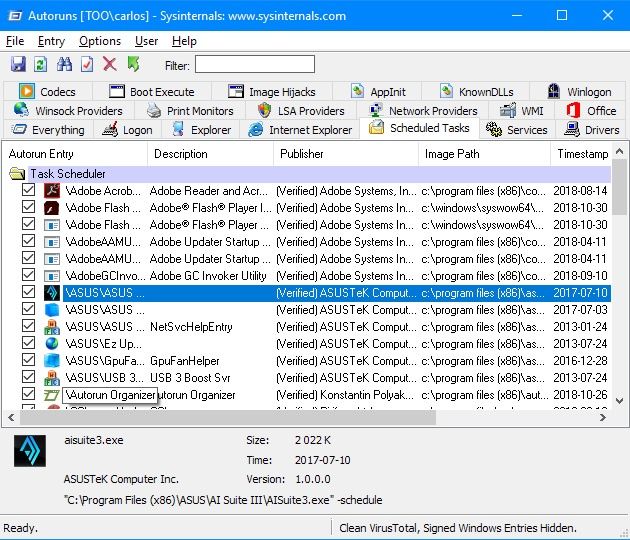Sort by the Description column header

211,154
